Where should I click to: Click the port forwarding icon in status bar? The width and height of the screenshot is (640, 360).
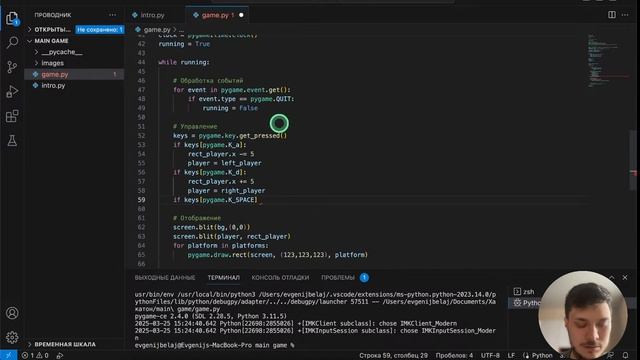[x=60, y=356]
